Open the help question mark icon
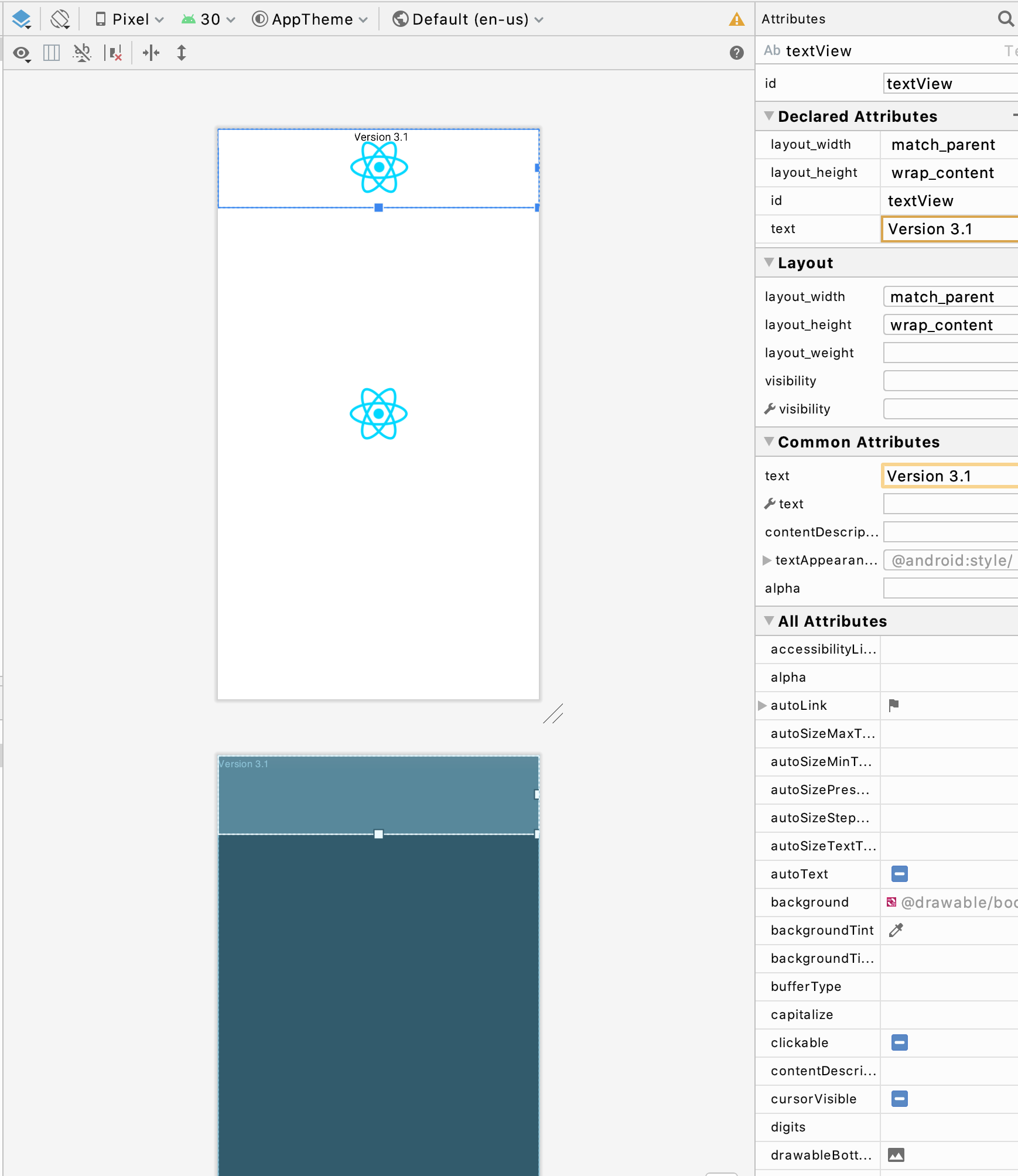This screenshot has width=1018, height=1176. pyautogui.click(x=736, y=53)
